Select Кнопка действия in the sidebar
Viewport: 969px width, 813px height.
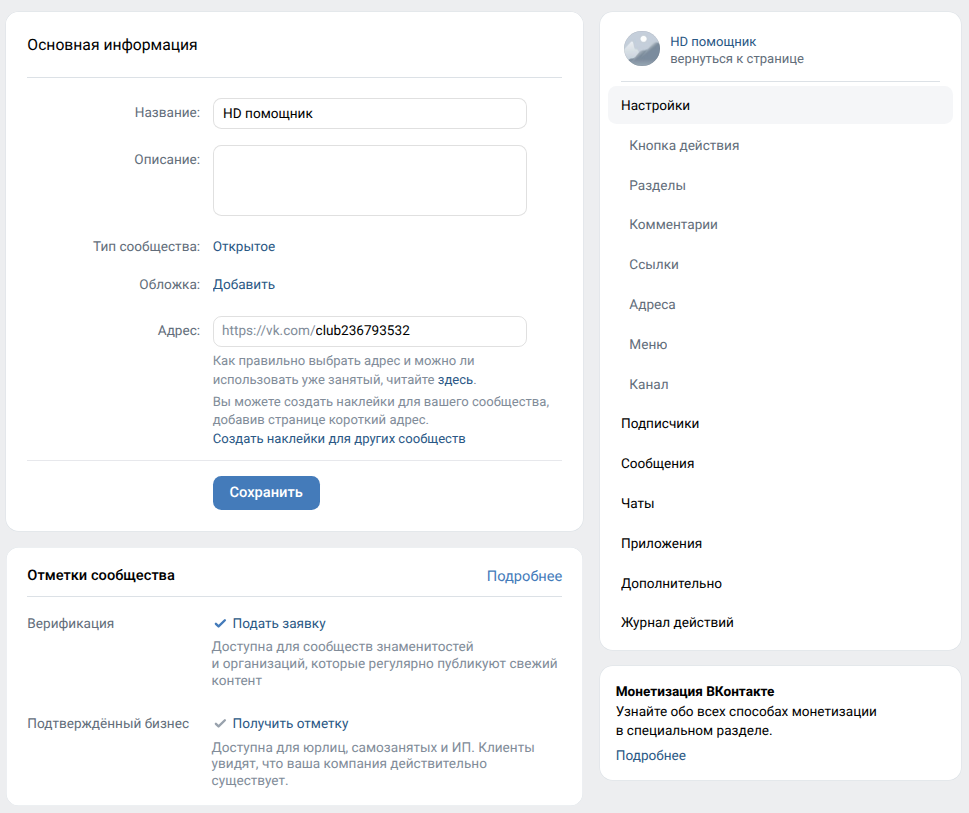click(x=684, y=146)
